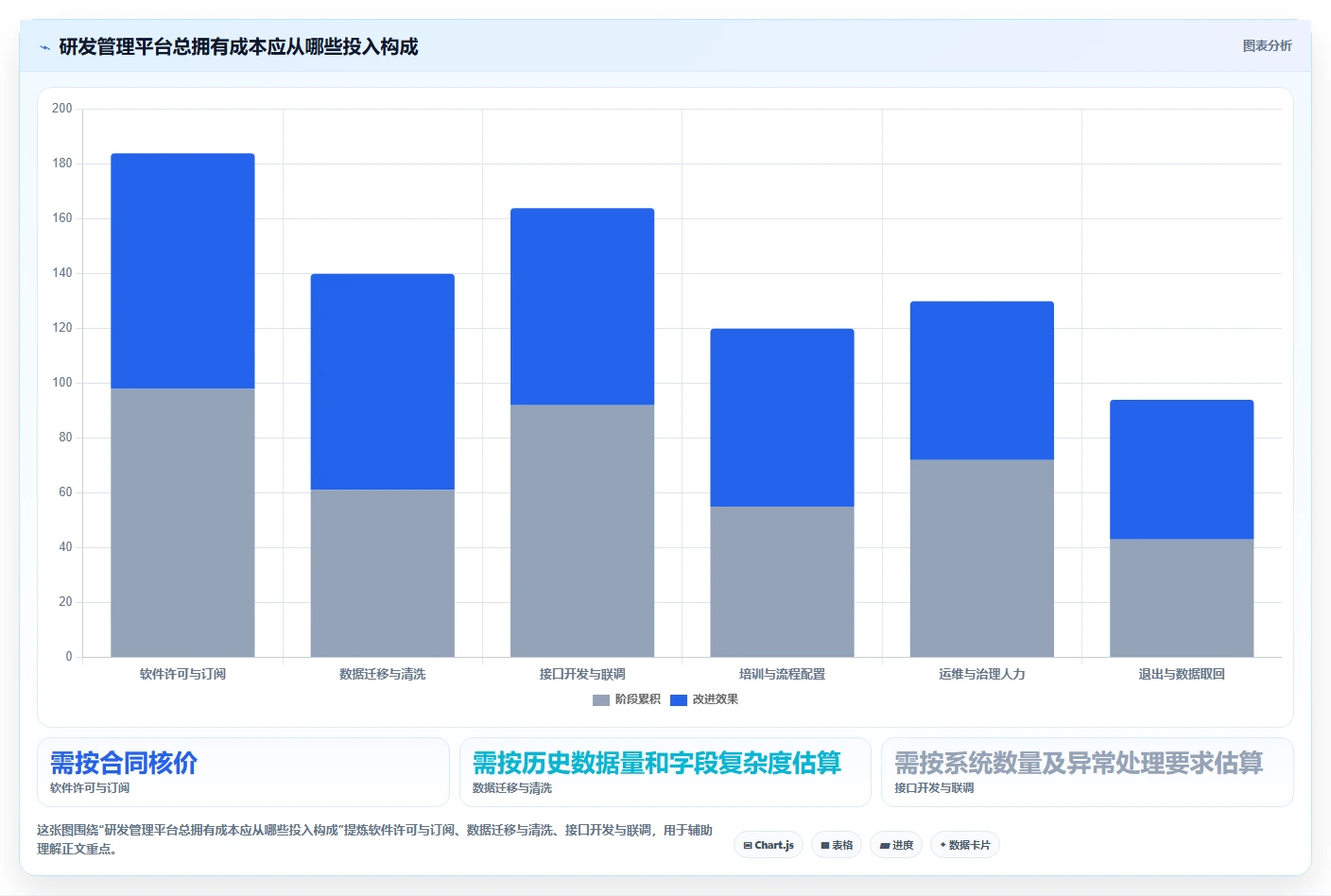Click blue bar segment for 软件许可与订阅

point(182,271)
